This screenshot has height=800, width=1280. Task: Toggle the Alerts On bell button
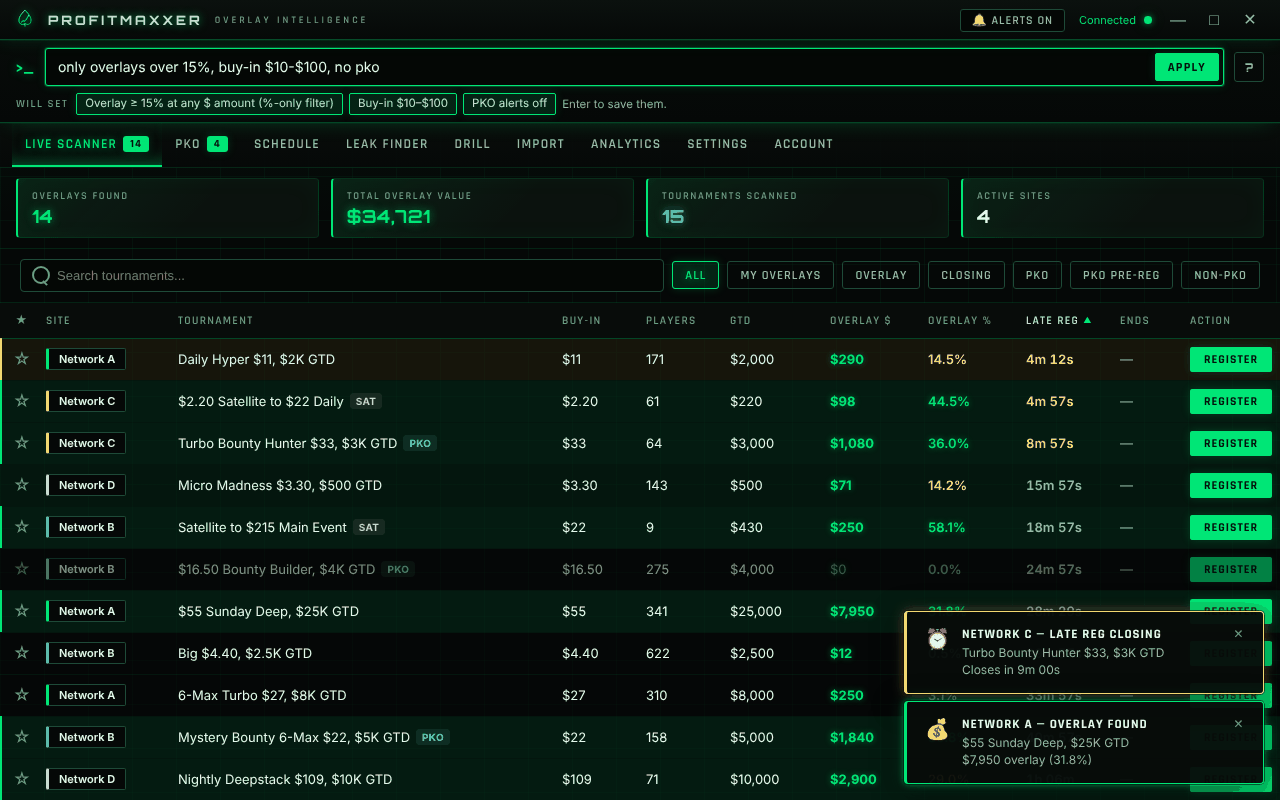1012,20
